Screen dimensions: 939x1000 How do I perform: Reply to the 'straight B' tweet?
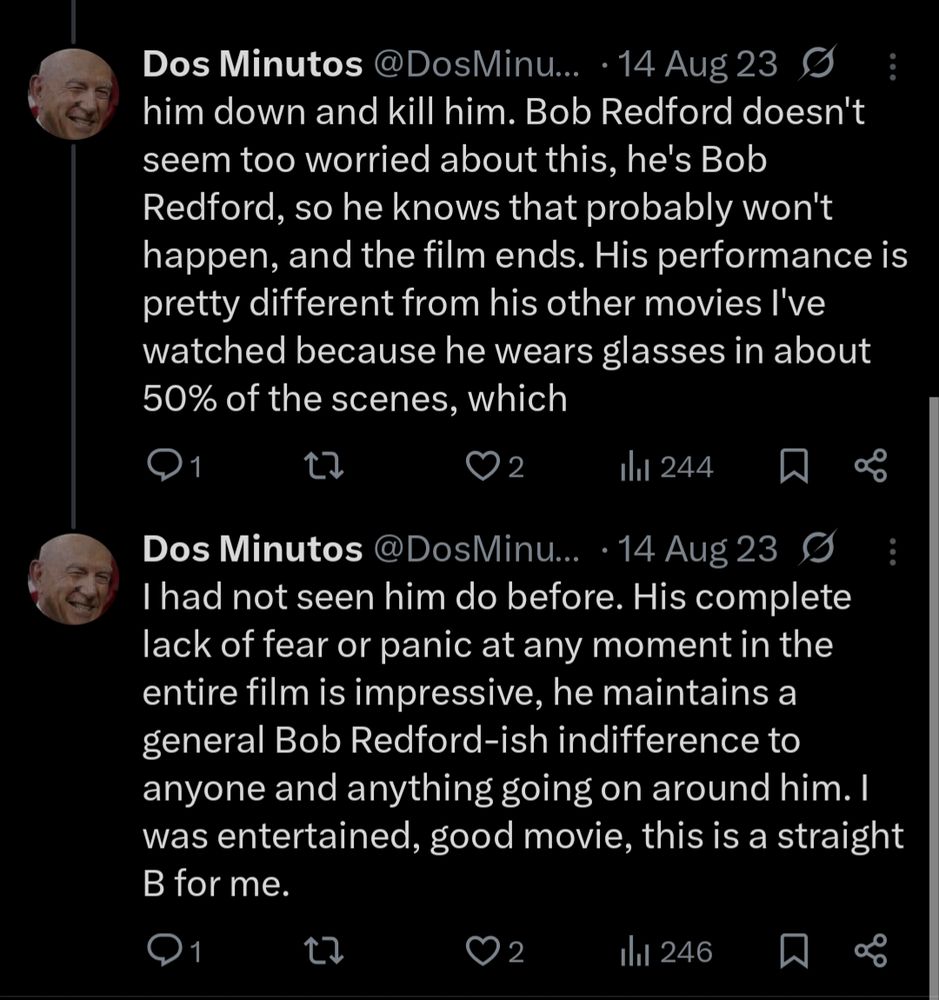[x=163, y=951]
